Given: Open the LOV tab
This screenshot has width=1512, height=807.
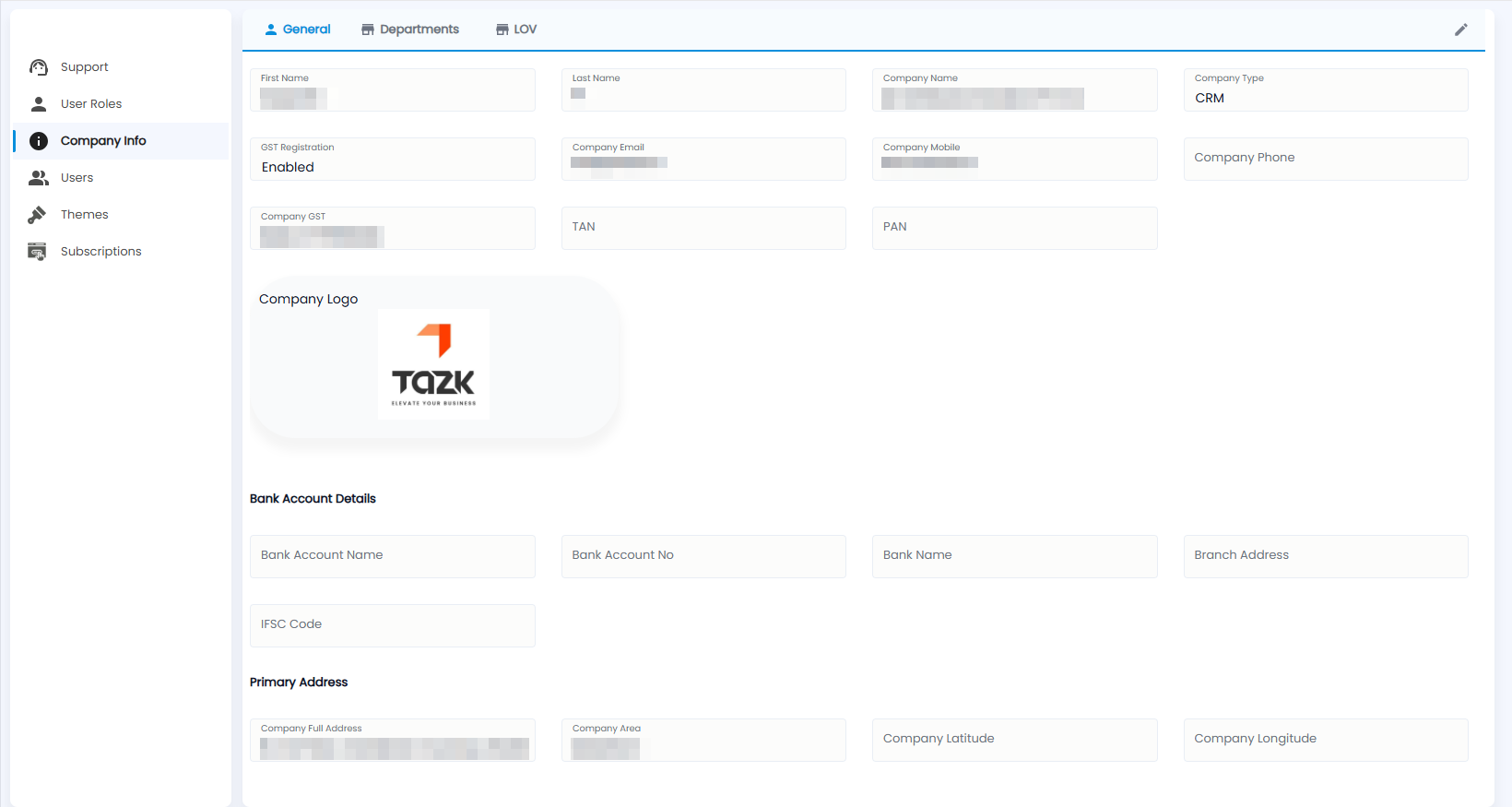Looking at the screenshot, I should tap(516, 30).
